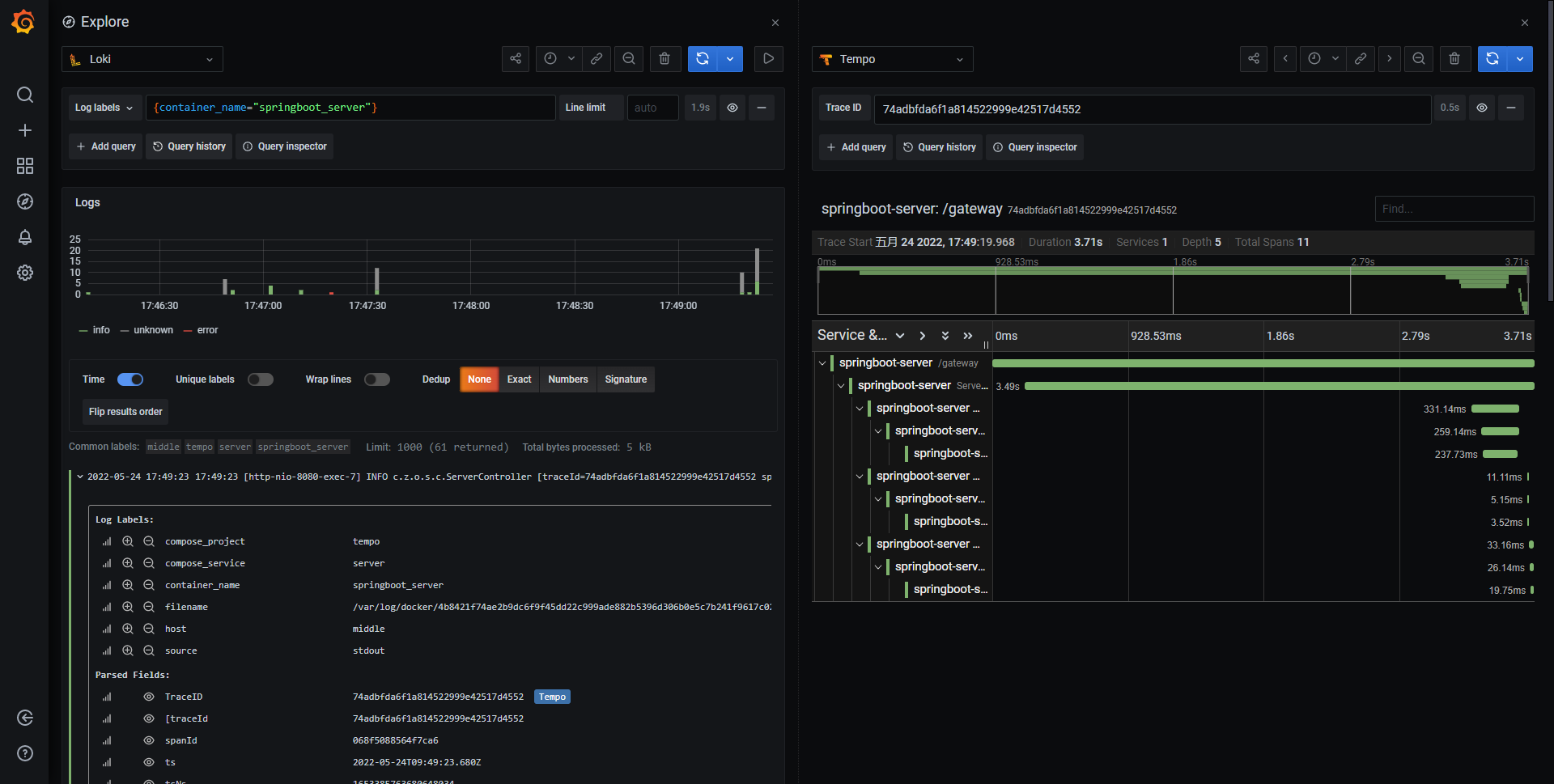1554x784 pixels.
Task: Clear all with Loki pane trash icon
Action: (x=664, y=59)
